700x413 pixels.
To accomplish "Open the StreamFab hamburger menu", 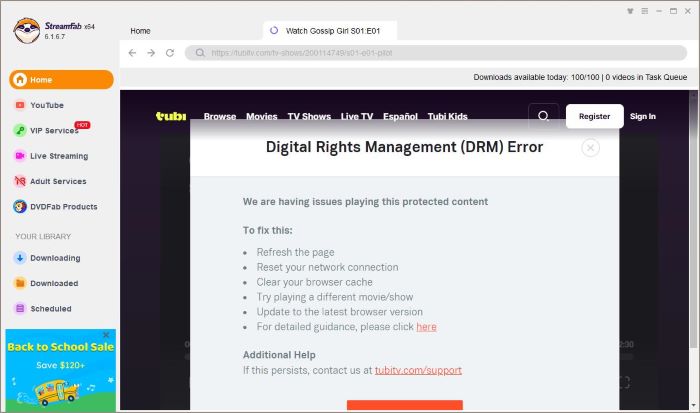I will click(x=645, y=11).
